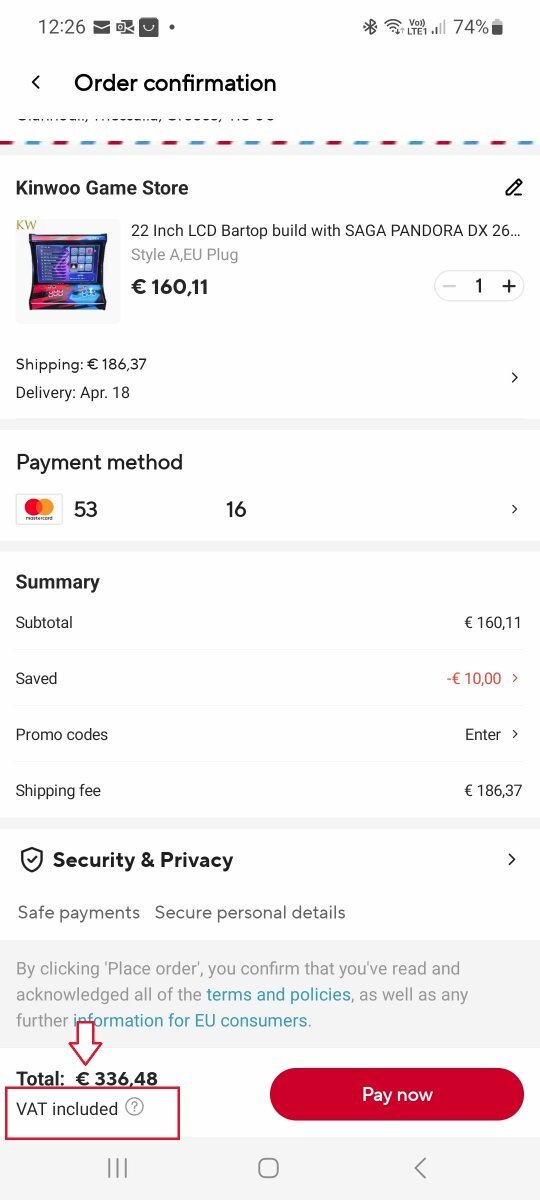The width and height of the screenshot is (540, 1200).
Task: View saved discount details of -€ 10,00
Action: tap(484, 678)
